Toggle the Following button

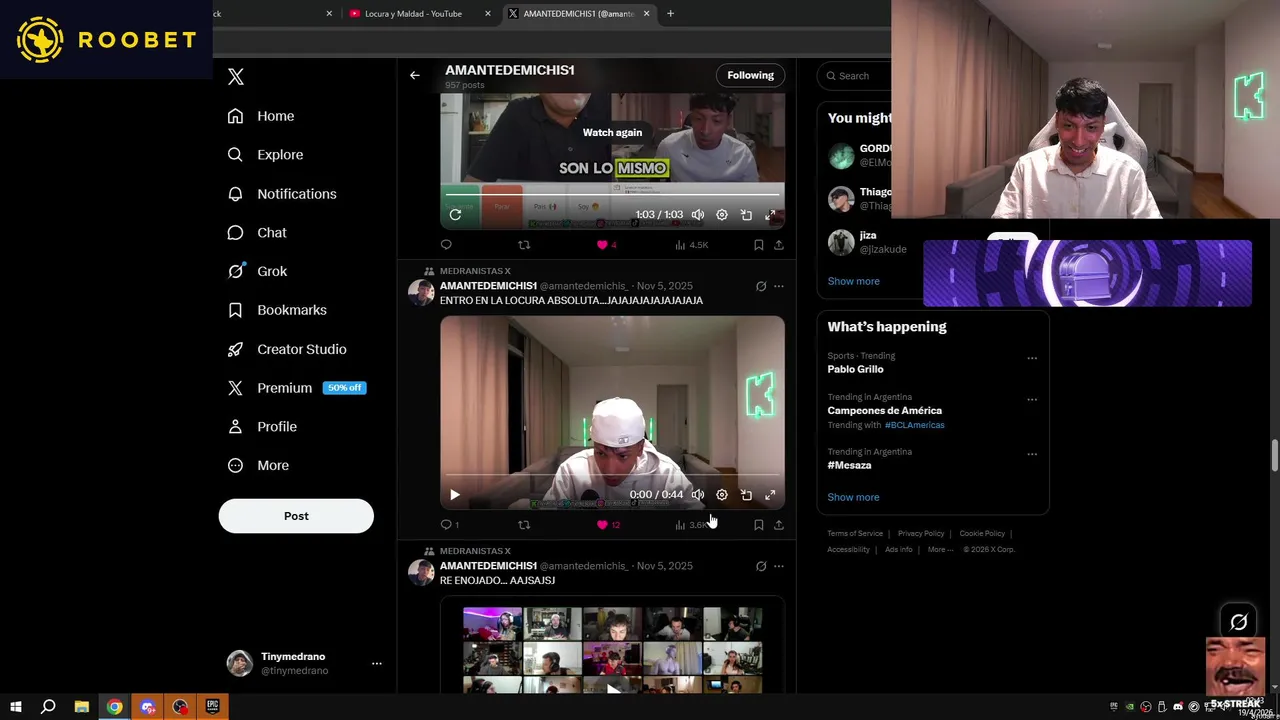(750, 75)
